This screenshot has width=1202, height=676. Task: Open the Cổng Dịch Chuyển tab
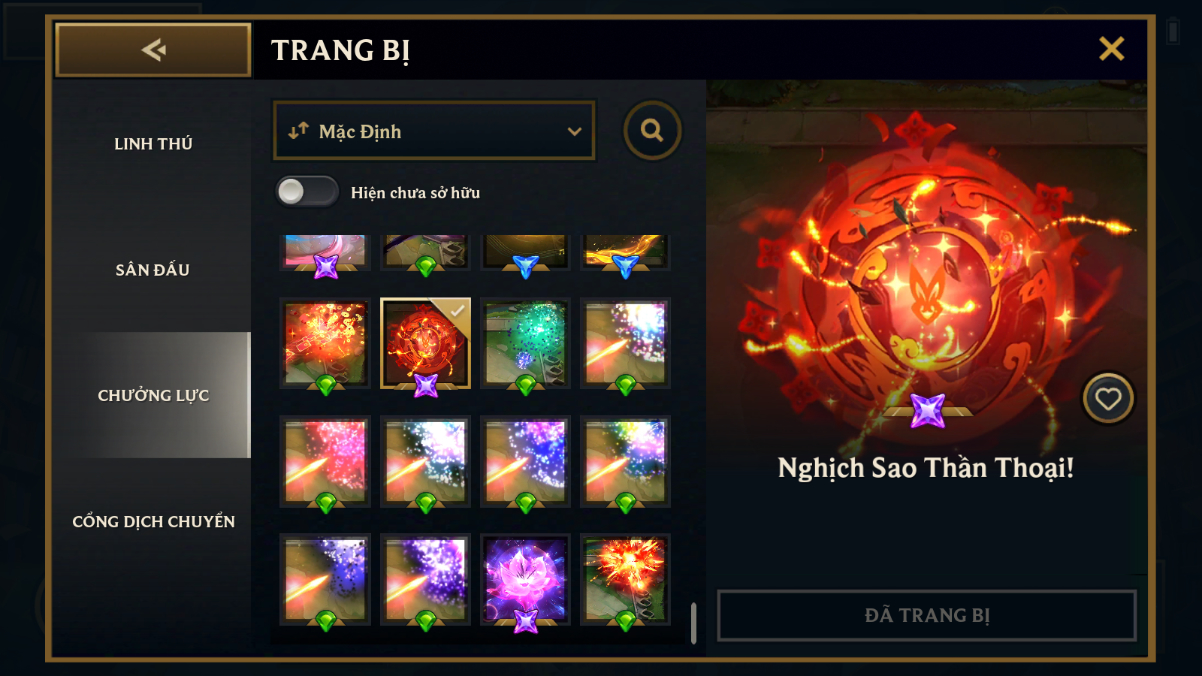(153, 522)
